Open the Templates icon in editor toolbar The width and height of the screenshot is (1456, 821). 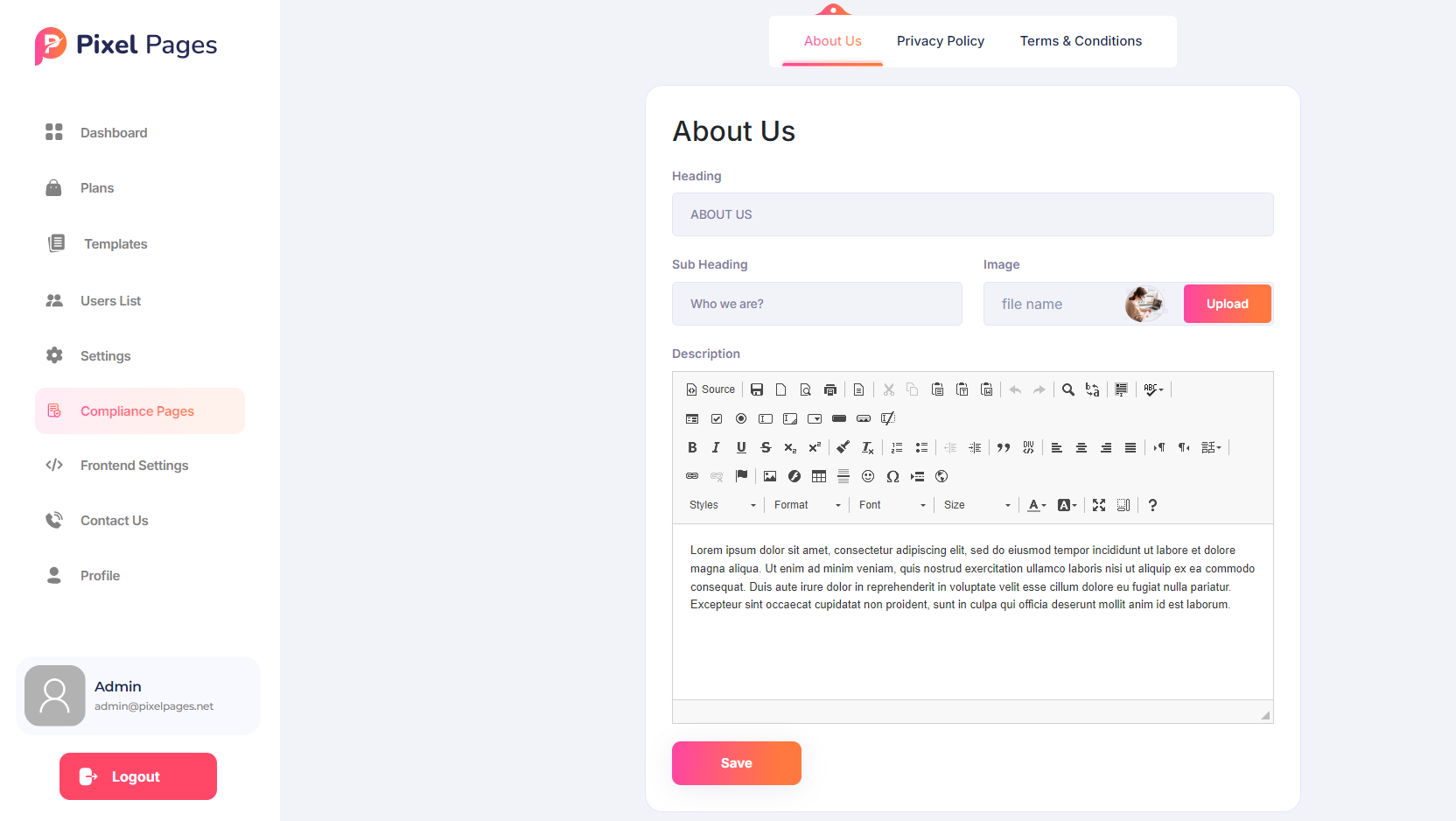tap(859, 389)
